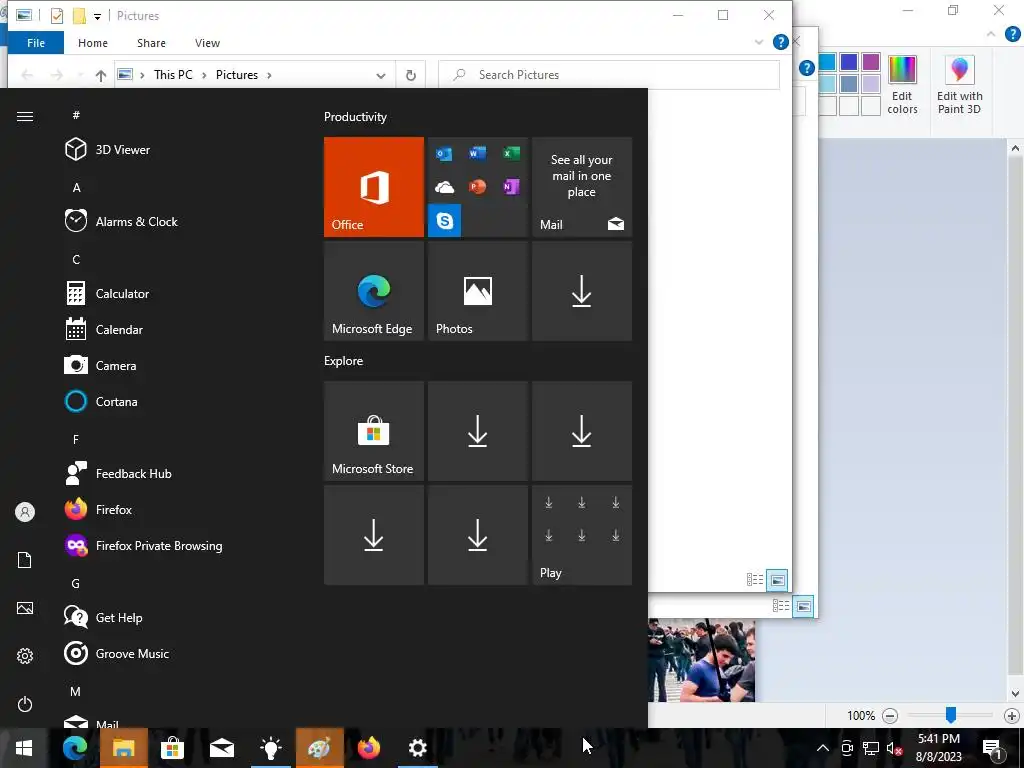Open the Mail live tile
Screen dimensions: 1024x768
coord(582,187)
